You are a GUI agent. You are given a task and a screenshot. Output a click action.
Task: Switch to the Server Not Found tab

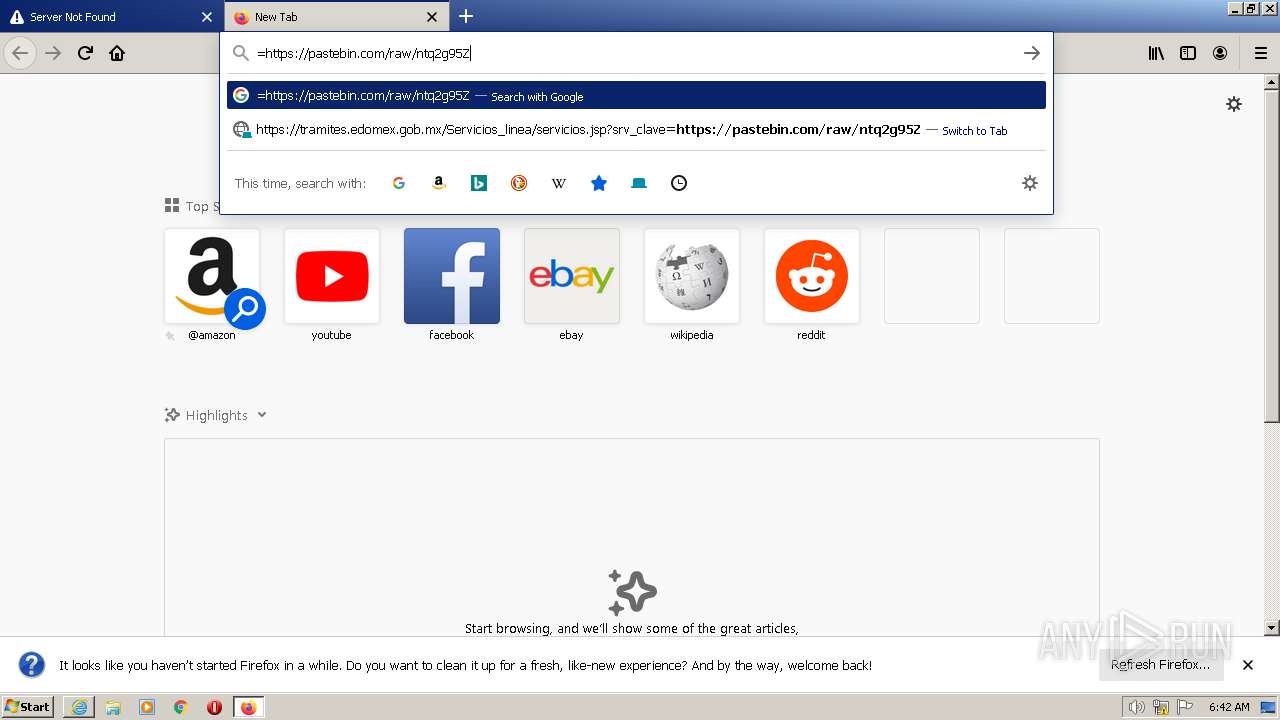[111, 17]
